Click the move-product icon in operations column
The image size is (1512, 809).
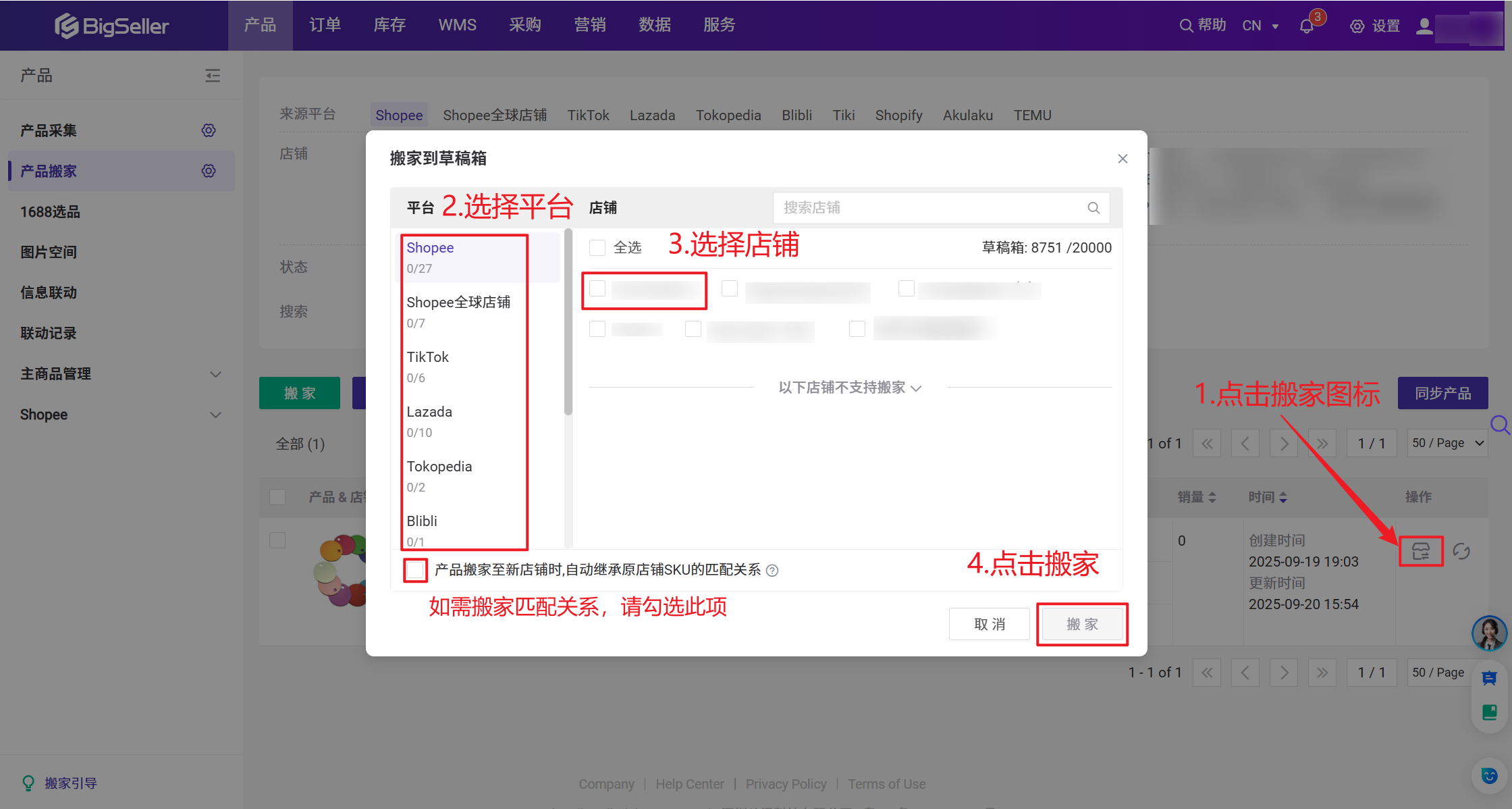(x=1420, y=551)
